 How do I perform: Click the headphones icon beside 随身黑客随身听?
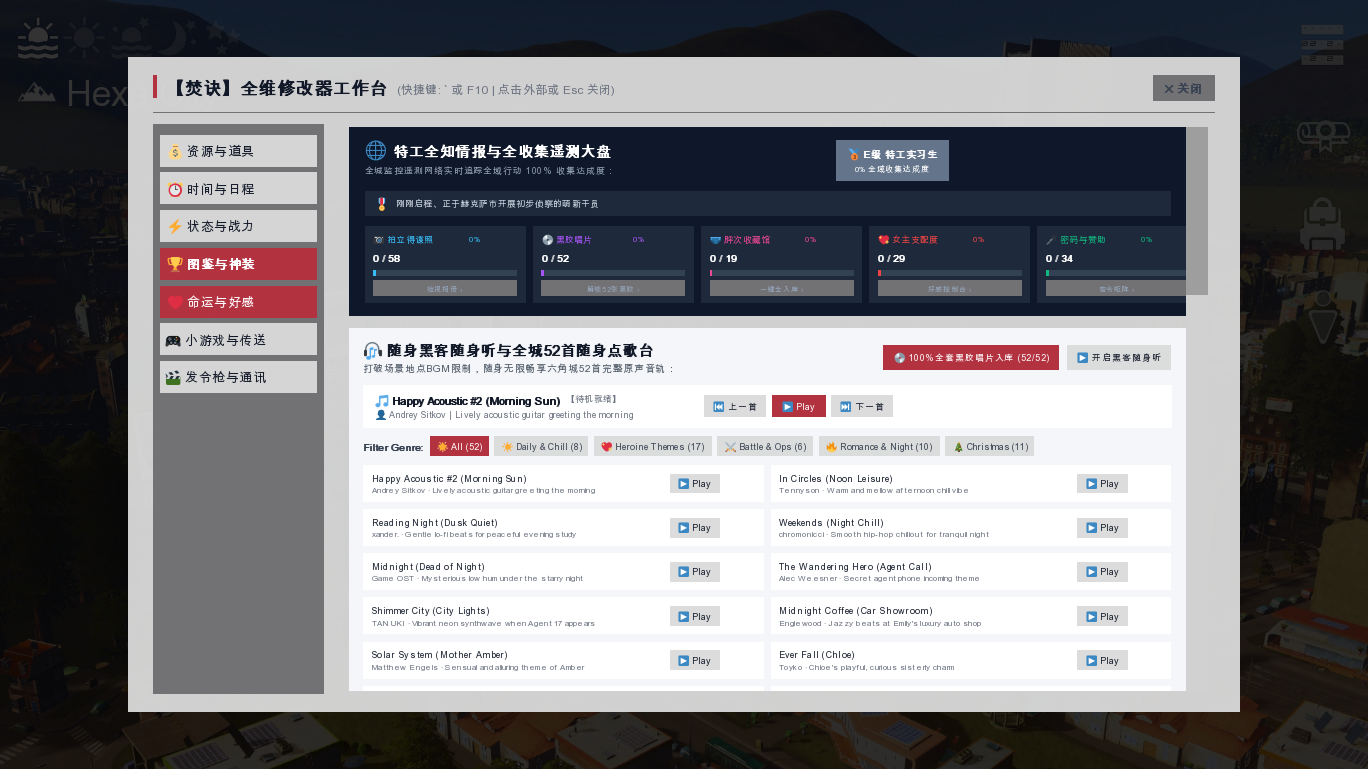click(373, 351)
